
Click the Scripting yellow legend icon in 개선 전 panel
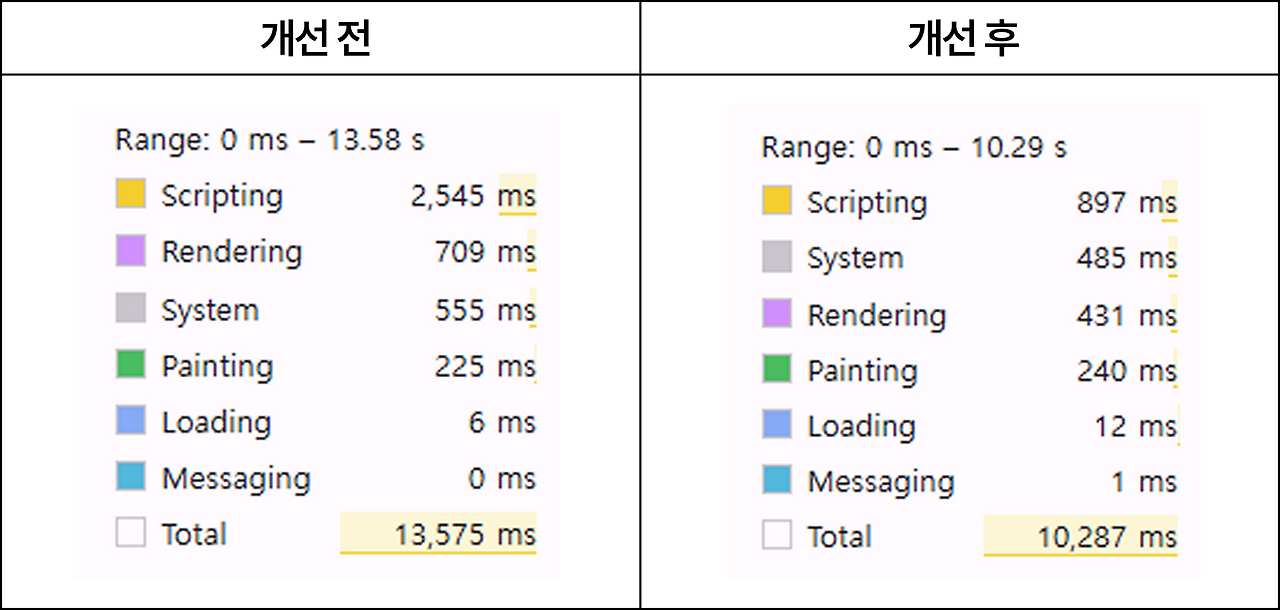131,195
